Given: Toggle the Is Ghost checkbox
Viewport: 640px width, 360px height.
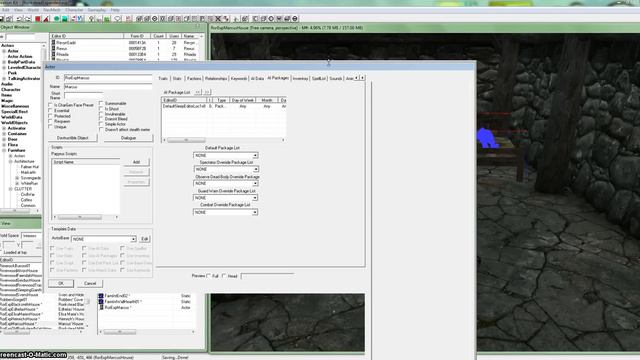Looking at the screenshot, I should [x=101, y=109].
